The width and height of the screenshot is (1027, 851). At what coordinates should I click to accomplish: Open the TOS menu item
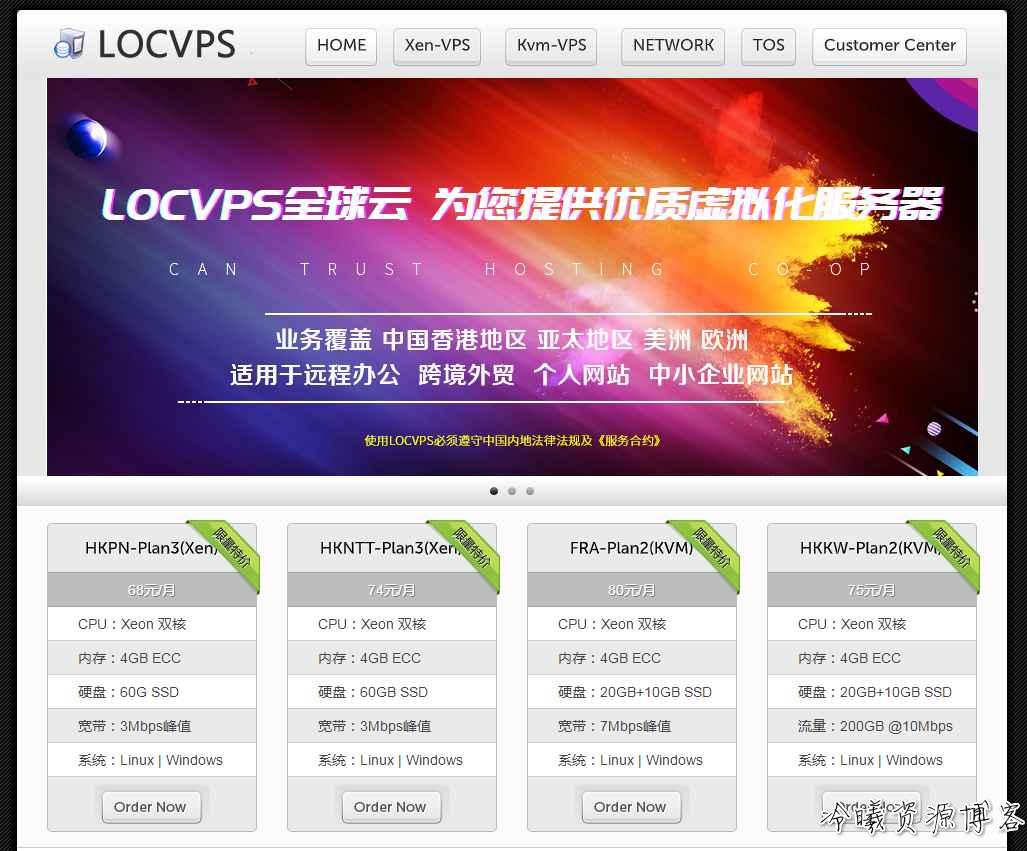click(x=768, y=46)
